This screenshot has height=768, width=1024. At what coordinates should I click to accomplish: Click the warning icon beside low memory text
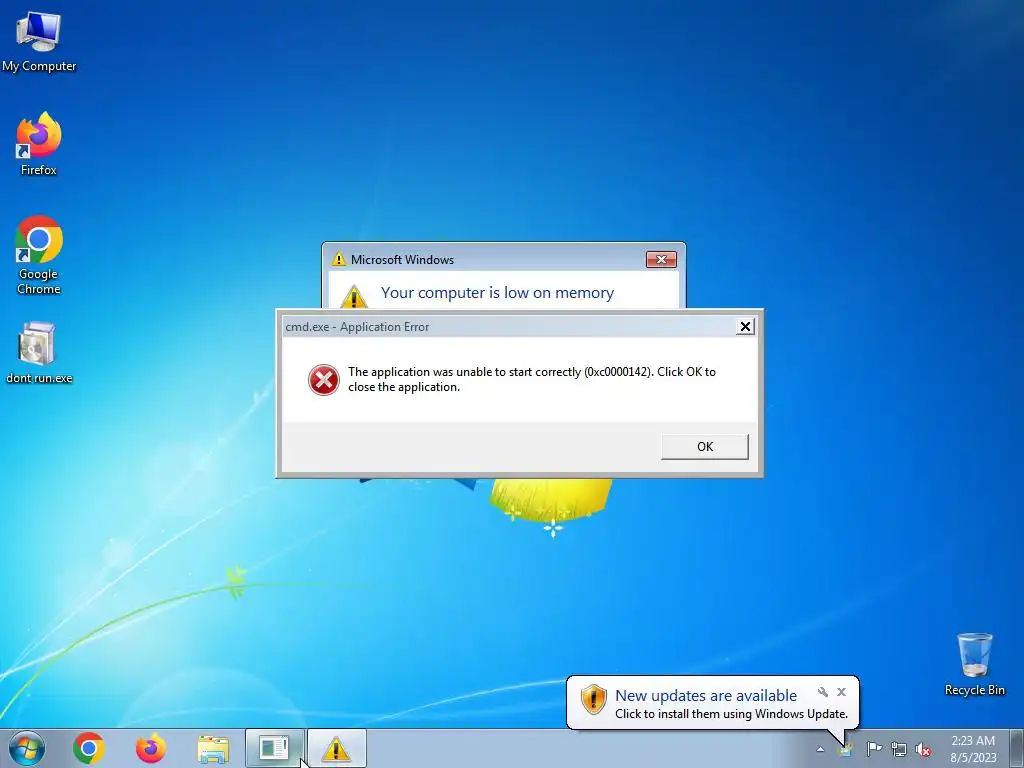[354, 296]
